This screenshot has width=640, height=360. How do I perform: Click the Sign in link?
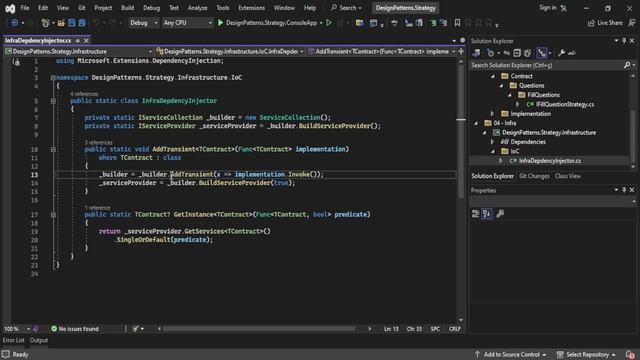pyautogui.click(x=547, y=8)
